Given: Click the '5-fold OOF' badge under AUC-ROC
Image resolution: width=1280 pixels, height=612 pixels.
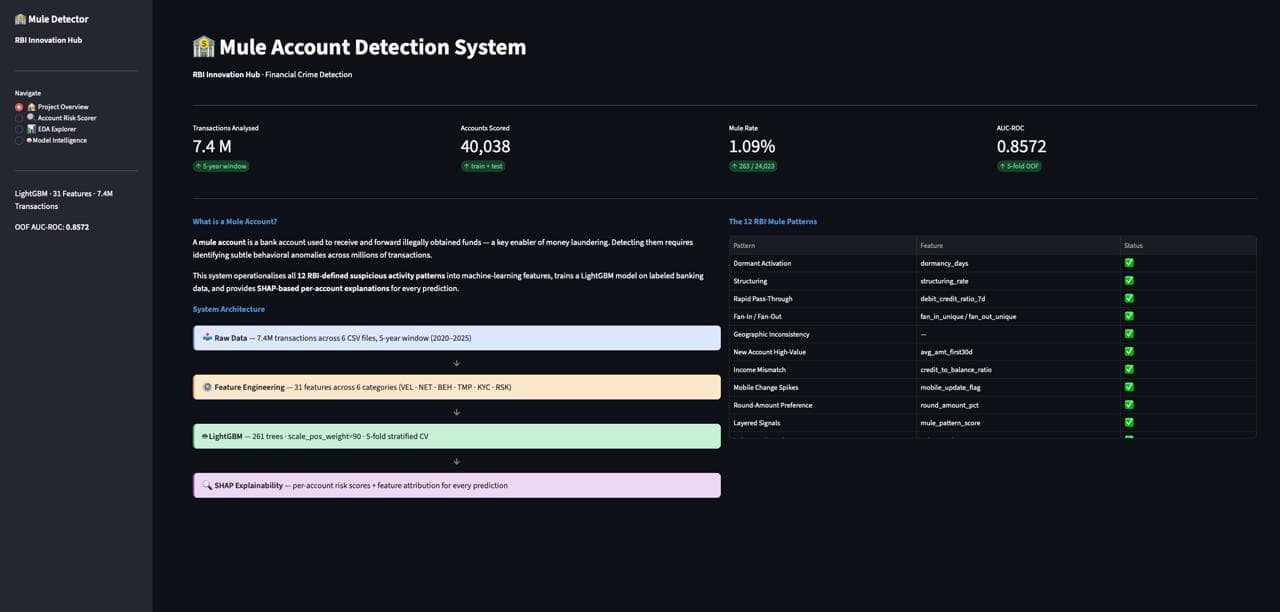Looking at the screenshot, I should [x=1019, y=166].
